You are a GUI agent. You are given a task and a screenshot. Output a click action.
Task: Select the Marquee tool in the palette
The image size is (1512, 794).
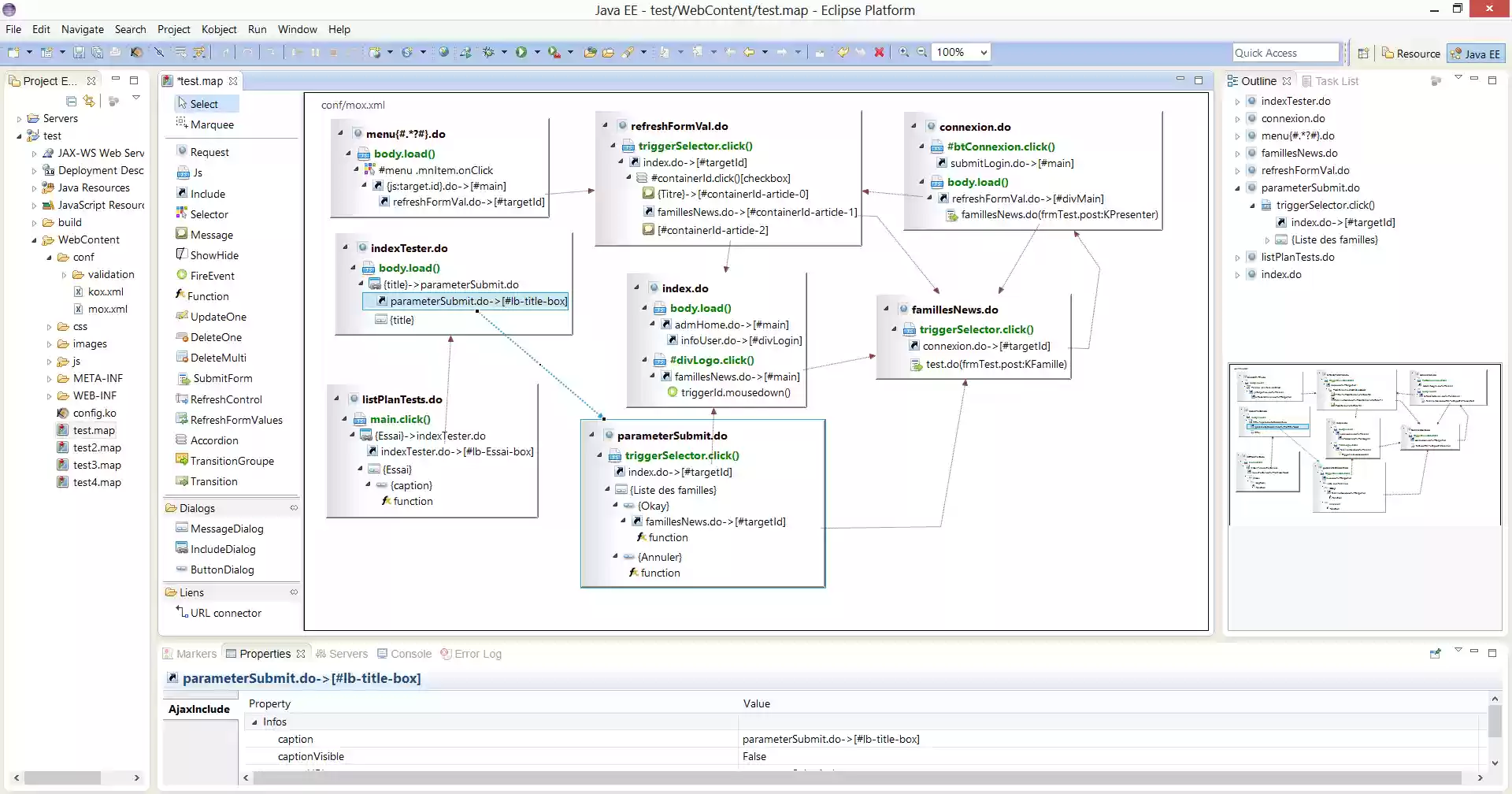point(211,124)
